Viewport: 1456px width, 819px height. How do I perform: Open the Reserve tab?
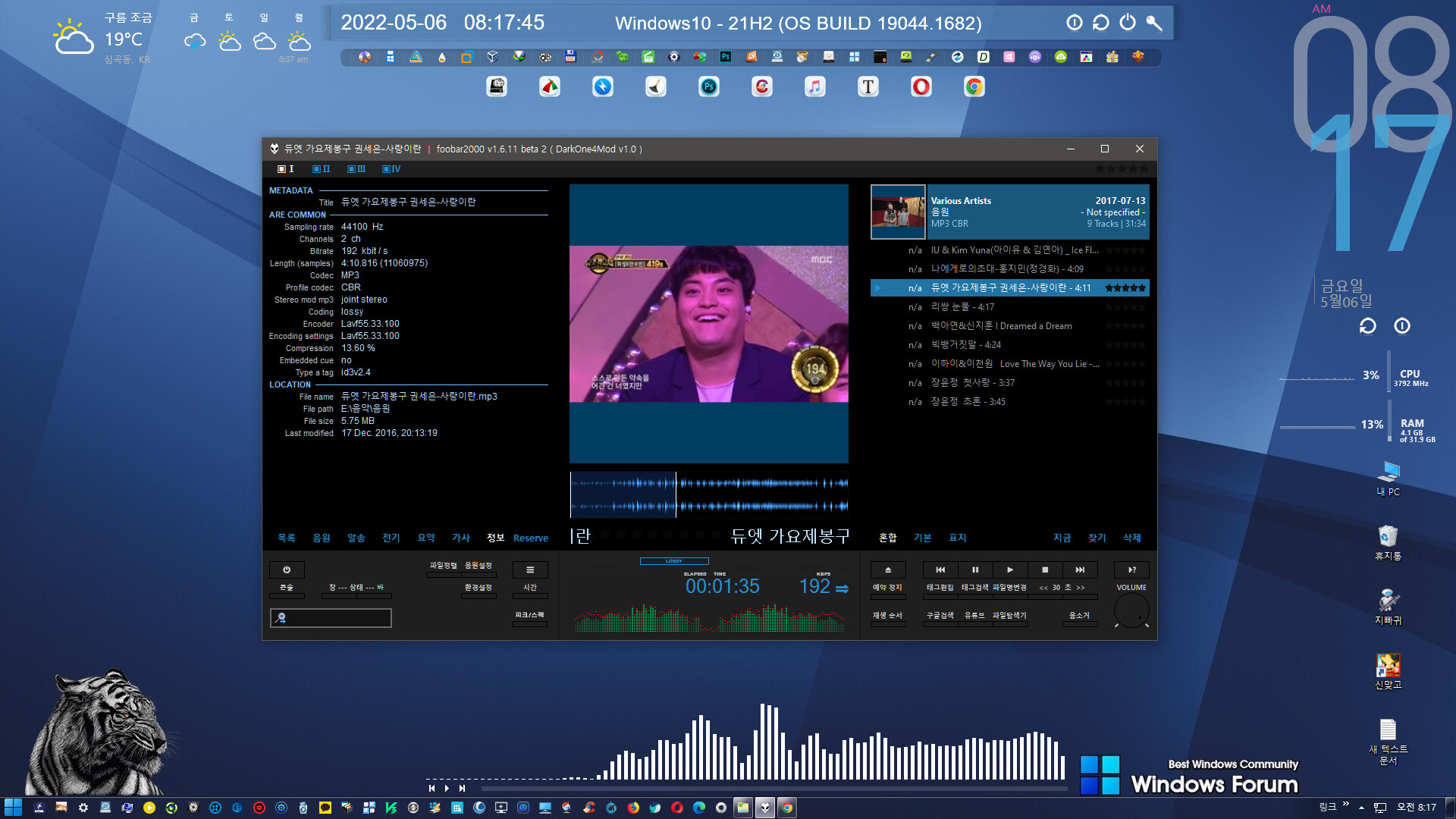coord(531,538)
